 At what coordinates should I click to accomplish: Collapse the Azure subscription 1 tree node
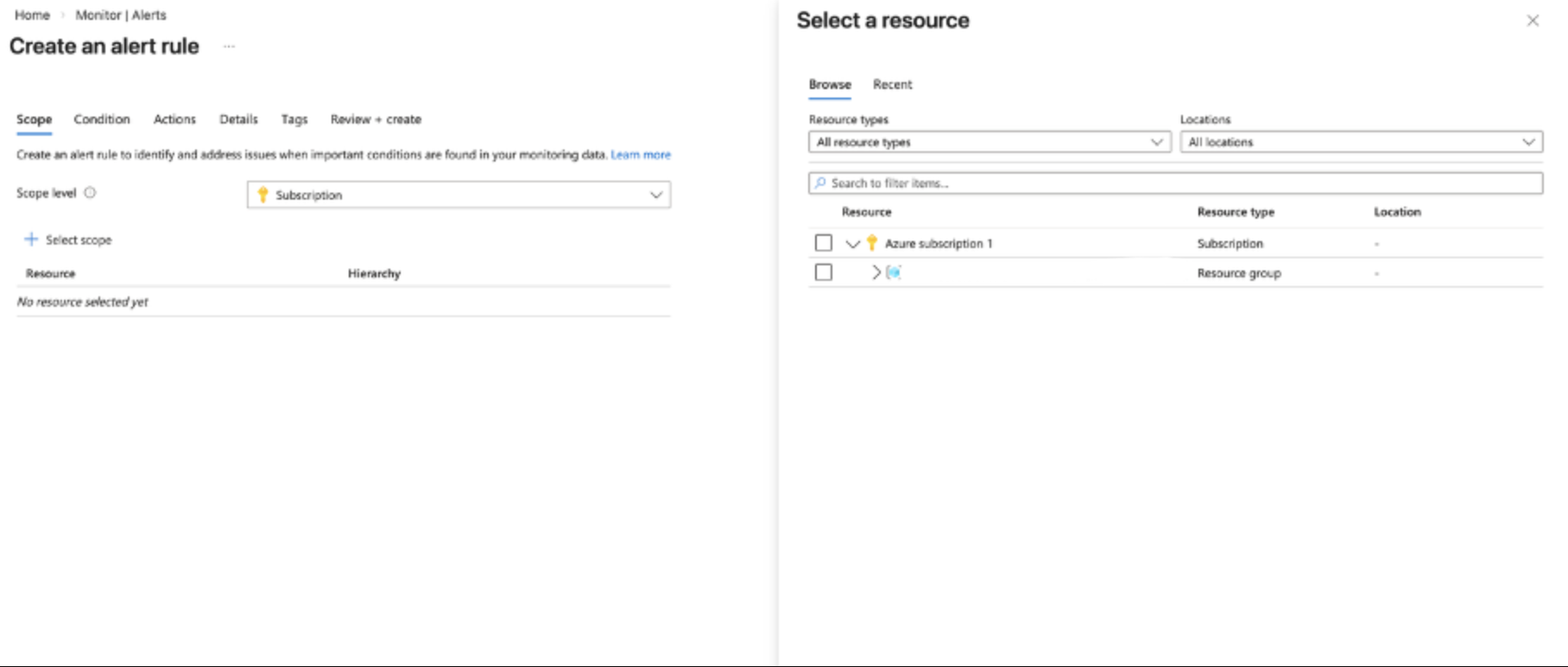point(853,244)
